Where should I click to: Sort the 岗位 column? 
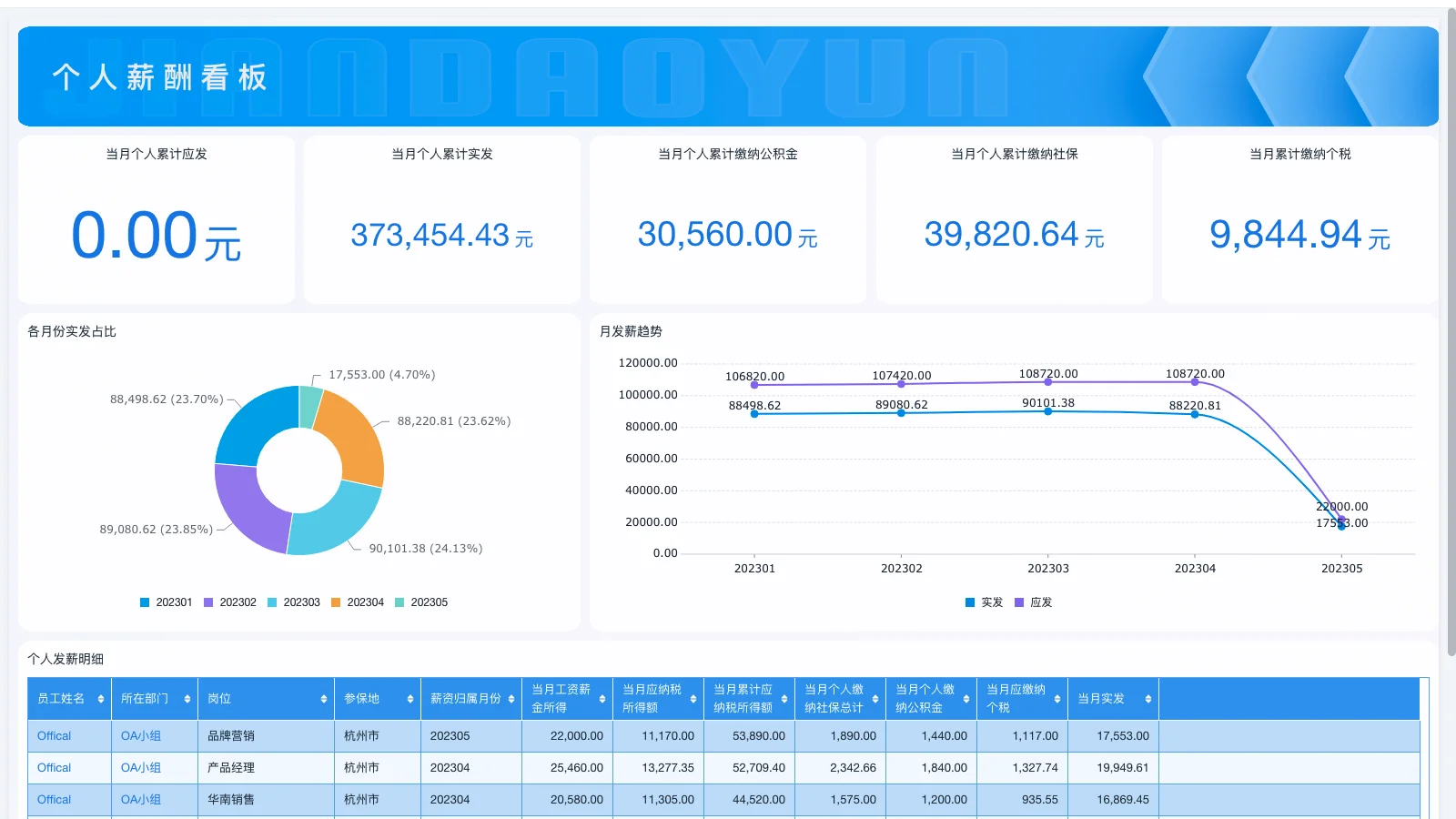324,698
